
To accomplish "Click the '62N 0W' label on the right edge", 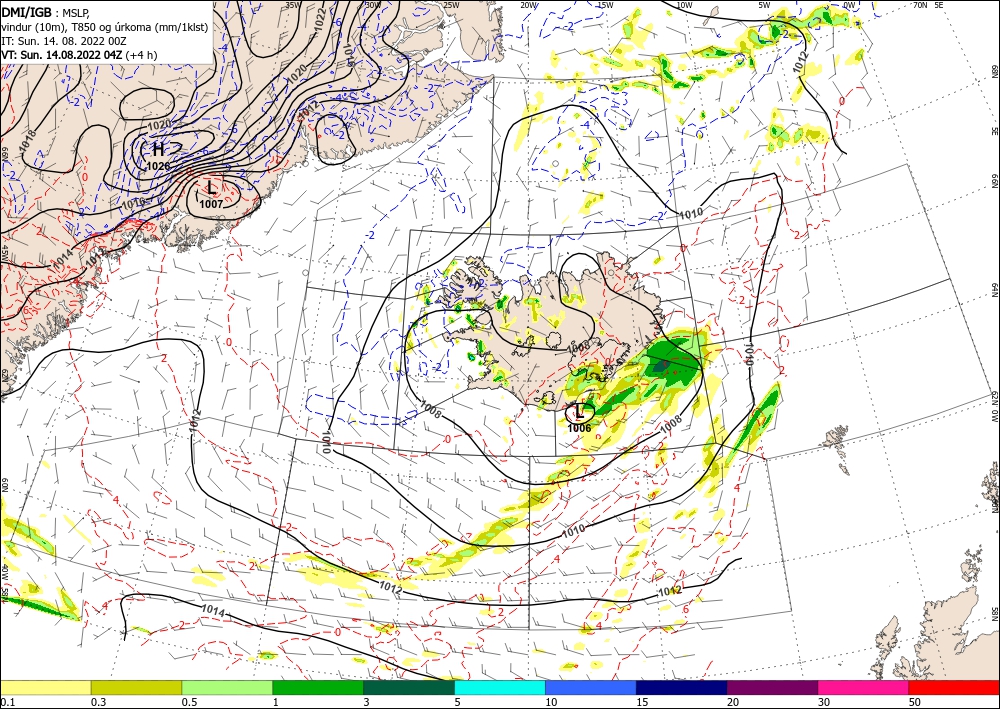I will coord(995,407).
